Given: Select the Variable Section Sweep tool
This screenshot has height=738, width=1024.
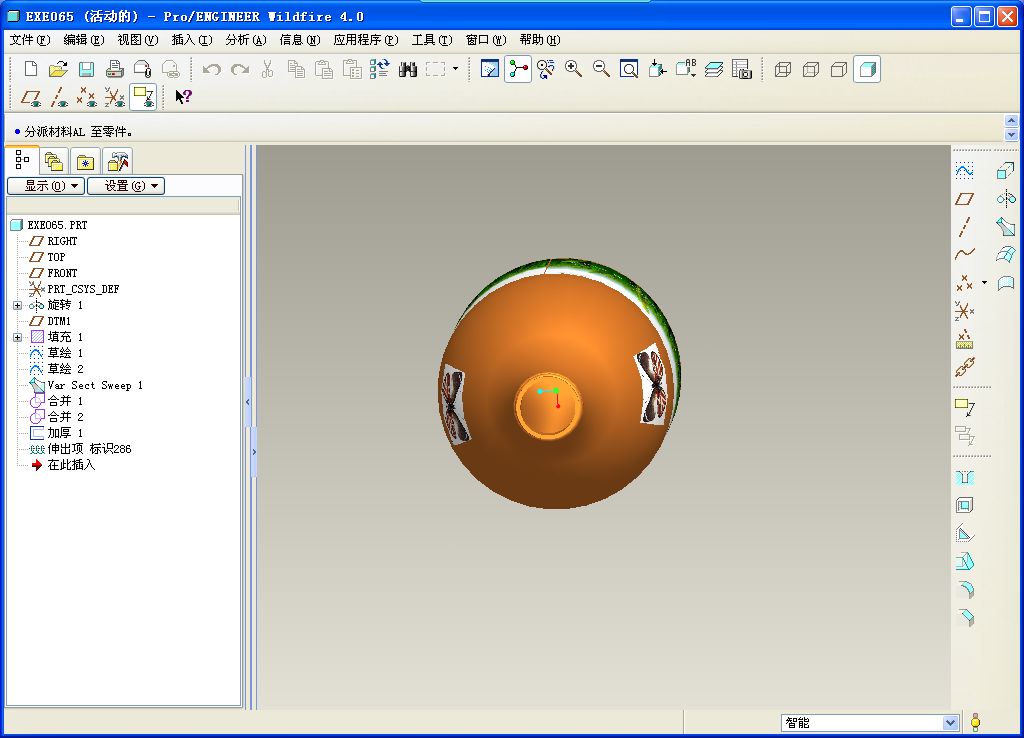Looking at the screenshot, I should coord(1006,227).
